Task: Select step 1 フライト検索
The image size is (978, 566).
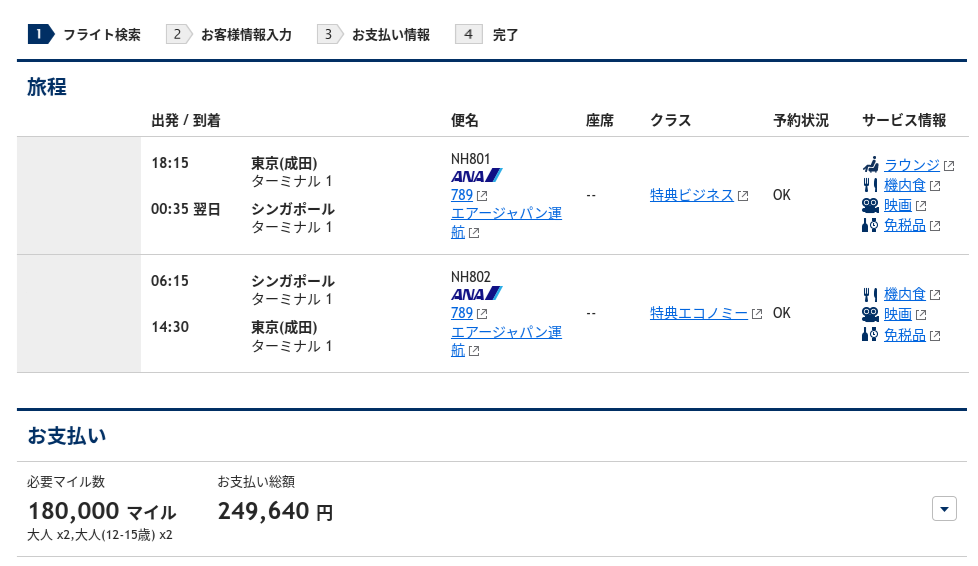Action: pos(84,34)
